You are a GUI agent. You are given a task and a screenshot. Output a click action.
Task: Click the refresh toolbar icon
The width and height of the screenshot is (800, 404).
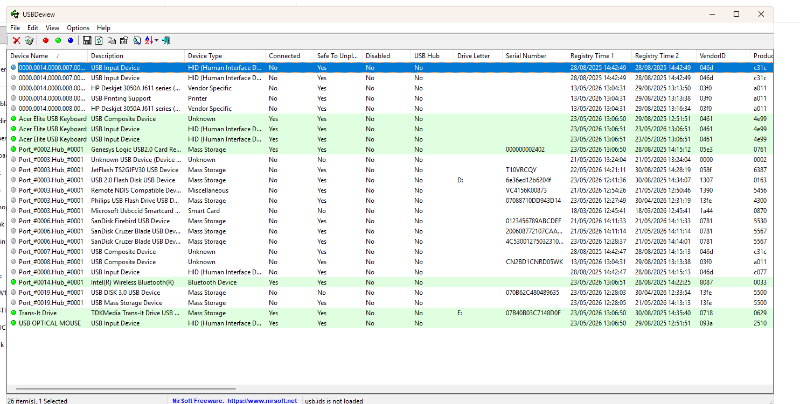99,40
